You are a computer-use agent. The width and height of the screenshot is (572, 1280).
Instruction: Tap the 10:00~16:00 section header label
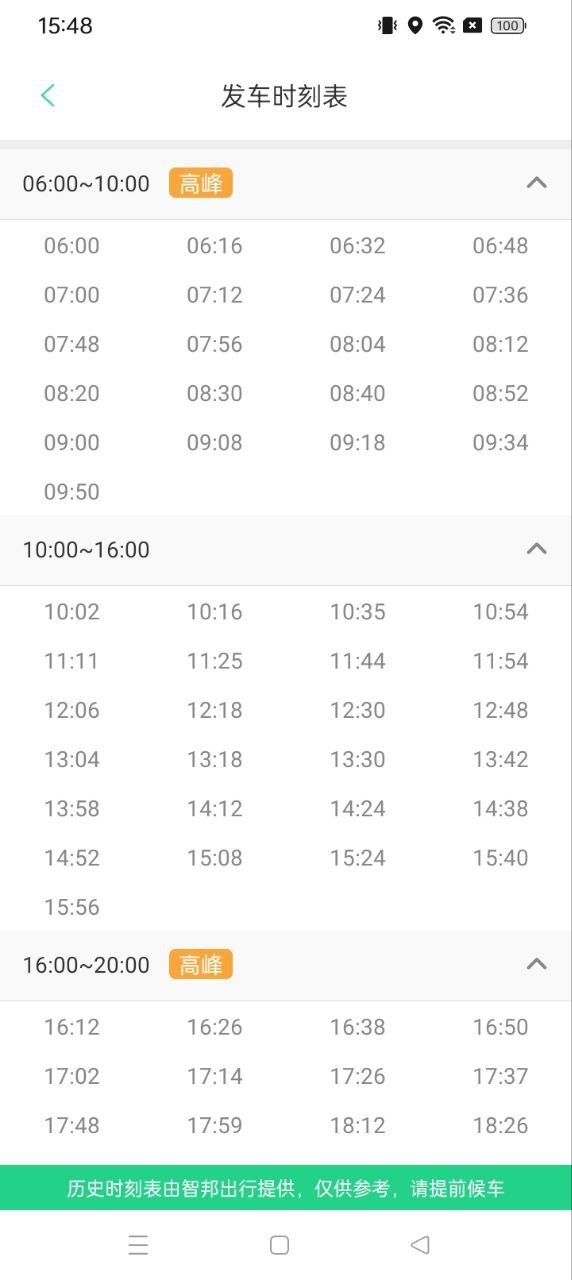(x=86, y=549)
